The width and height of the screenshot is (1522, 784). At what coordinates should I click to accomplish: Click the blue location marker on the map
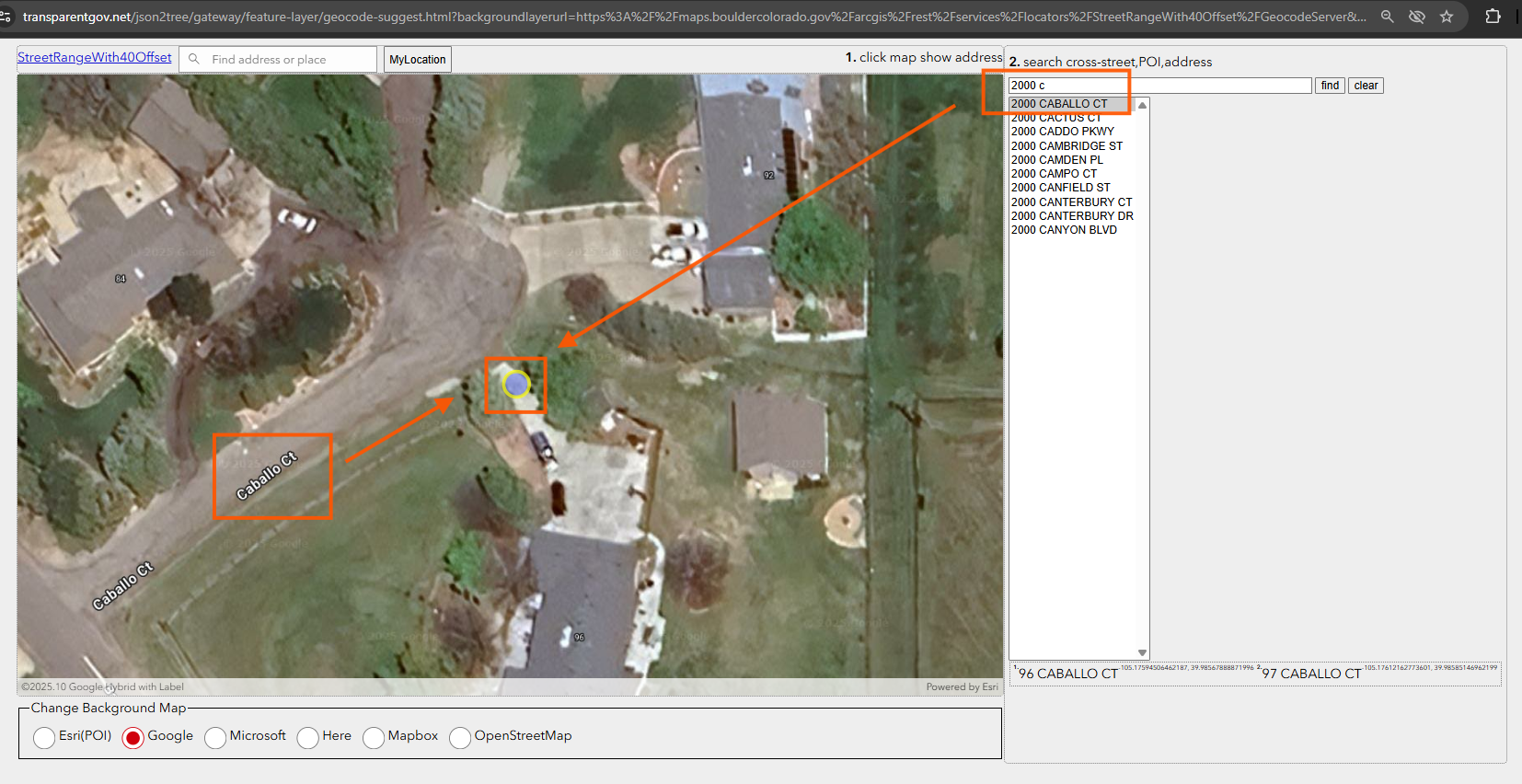click(x=516, y=384)
